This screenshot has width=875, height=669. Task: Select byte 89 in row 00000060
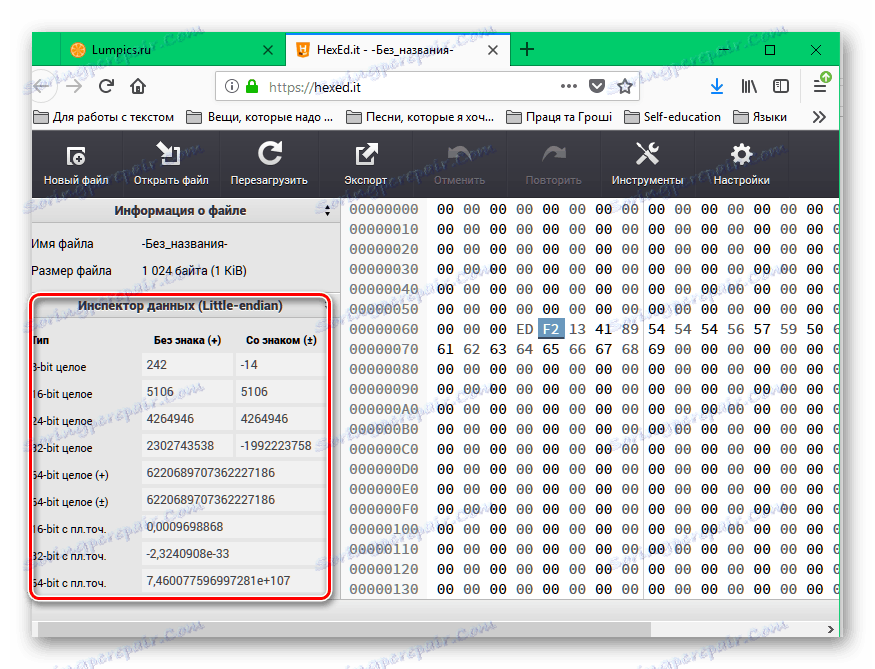630,329
